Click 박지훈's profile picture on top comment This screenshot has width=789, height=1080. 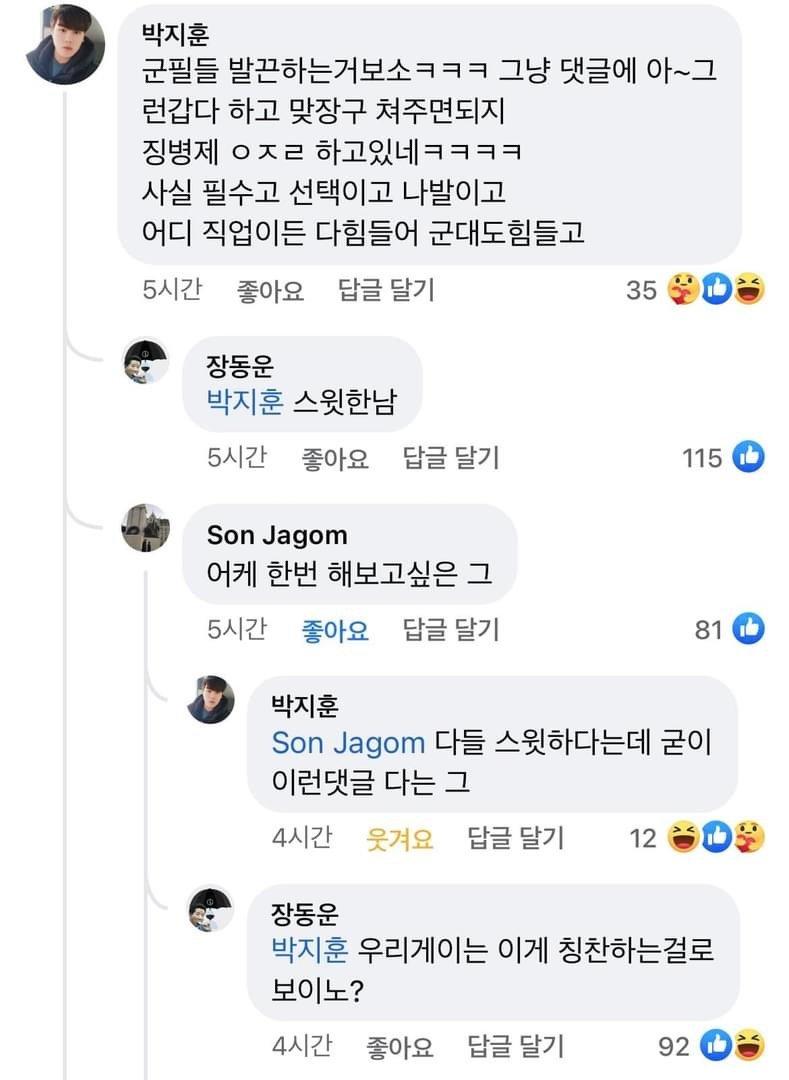tap(65, 45)
